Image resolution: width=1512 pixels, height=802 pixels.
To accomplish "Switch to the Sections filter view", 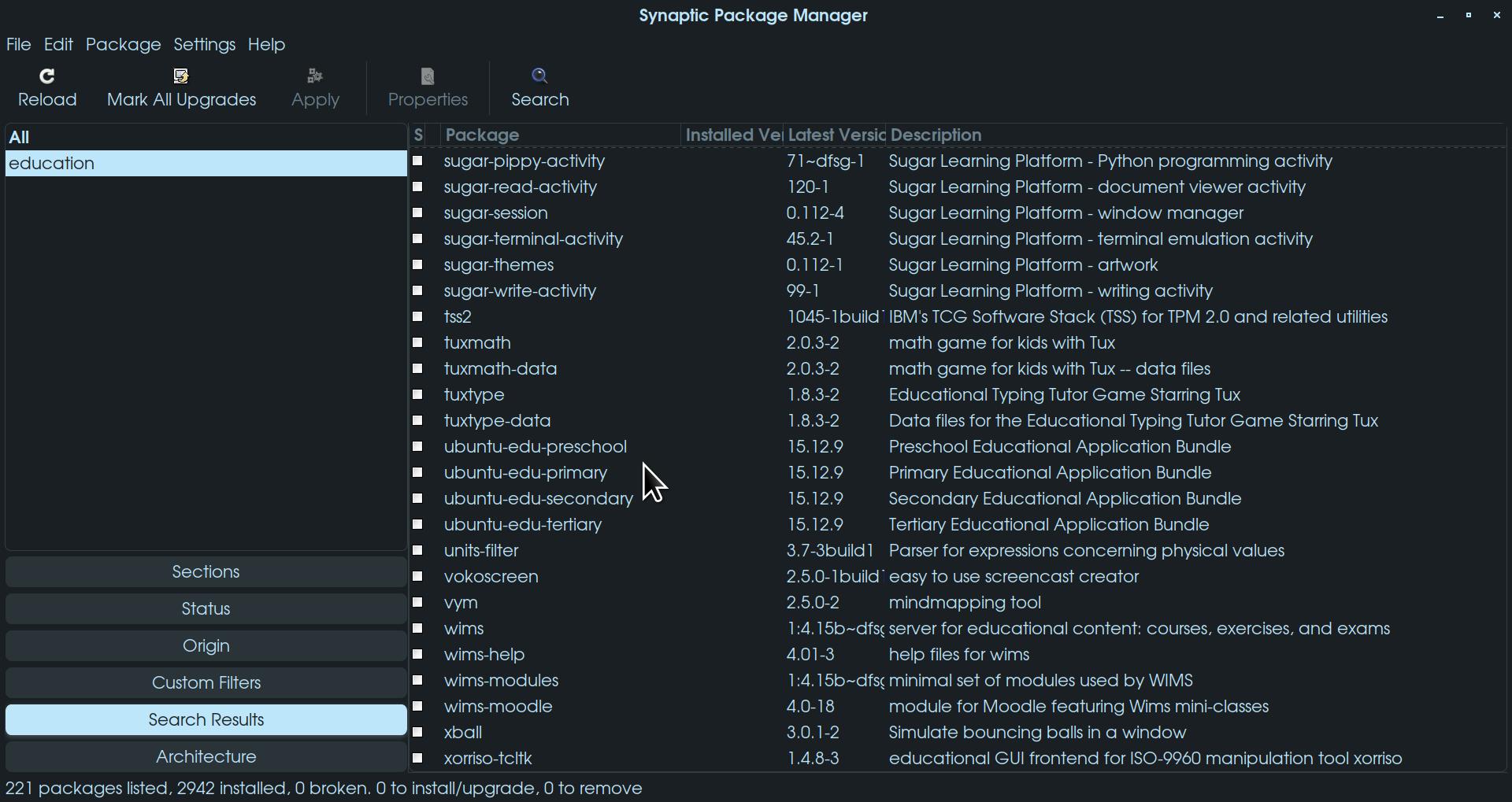I will [206, 572].
